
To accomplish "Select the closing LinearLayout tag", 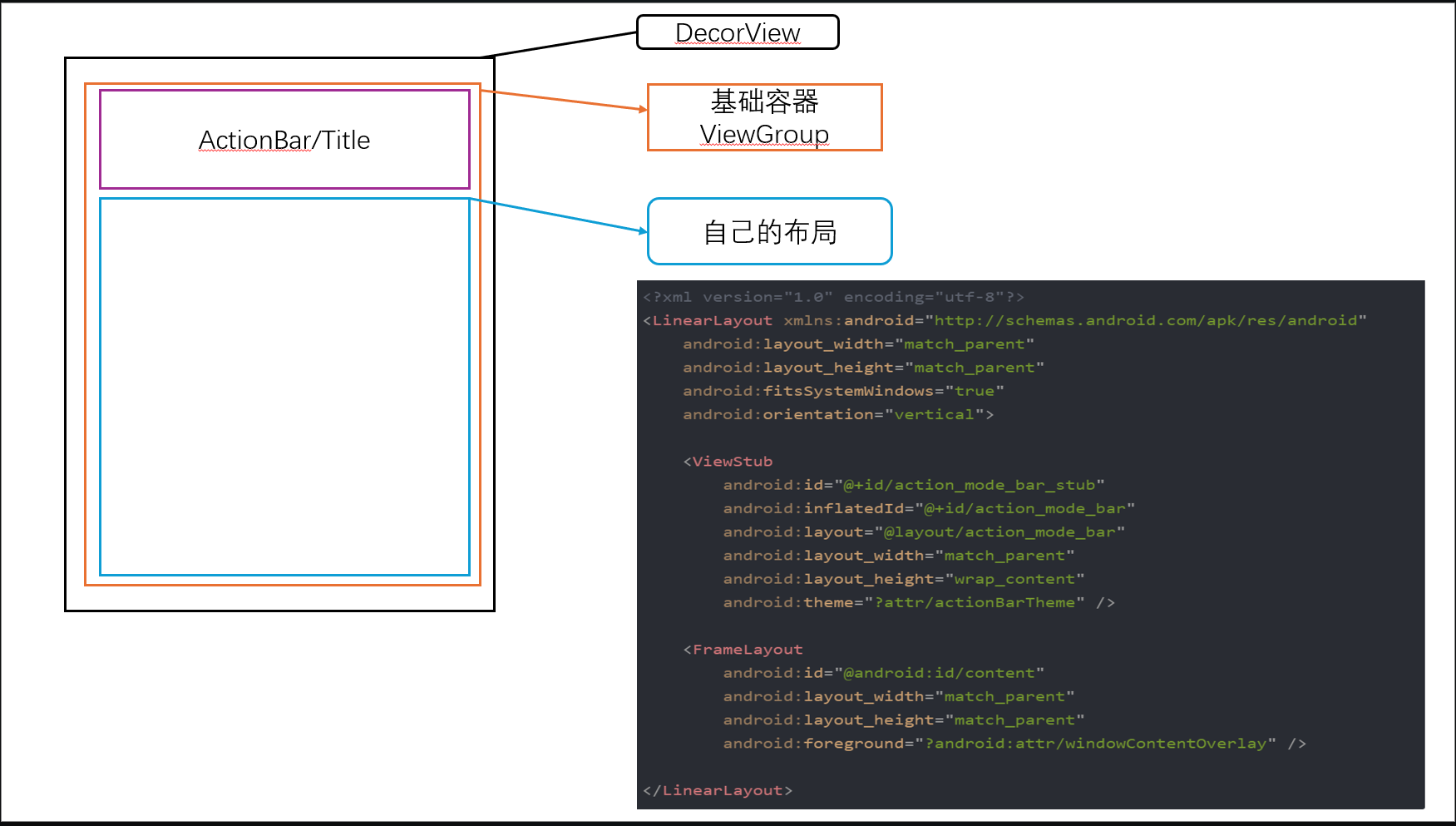I will pyautogui.click(x=718, y=789).
